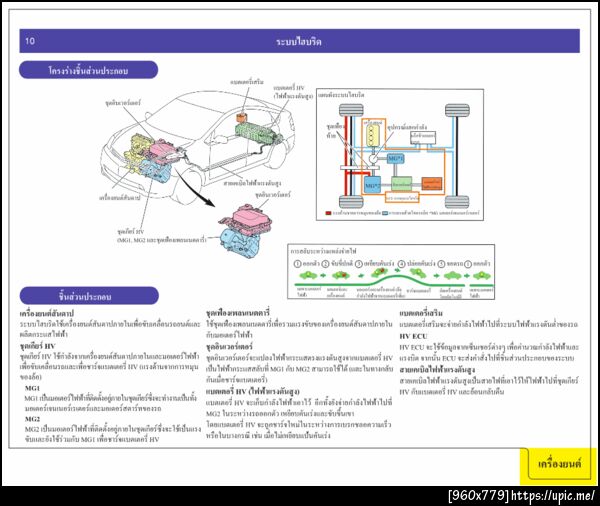
Task: Click the เครื่องยนต์สันดาป label left of car
Action: click(x=120, y=198)
